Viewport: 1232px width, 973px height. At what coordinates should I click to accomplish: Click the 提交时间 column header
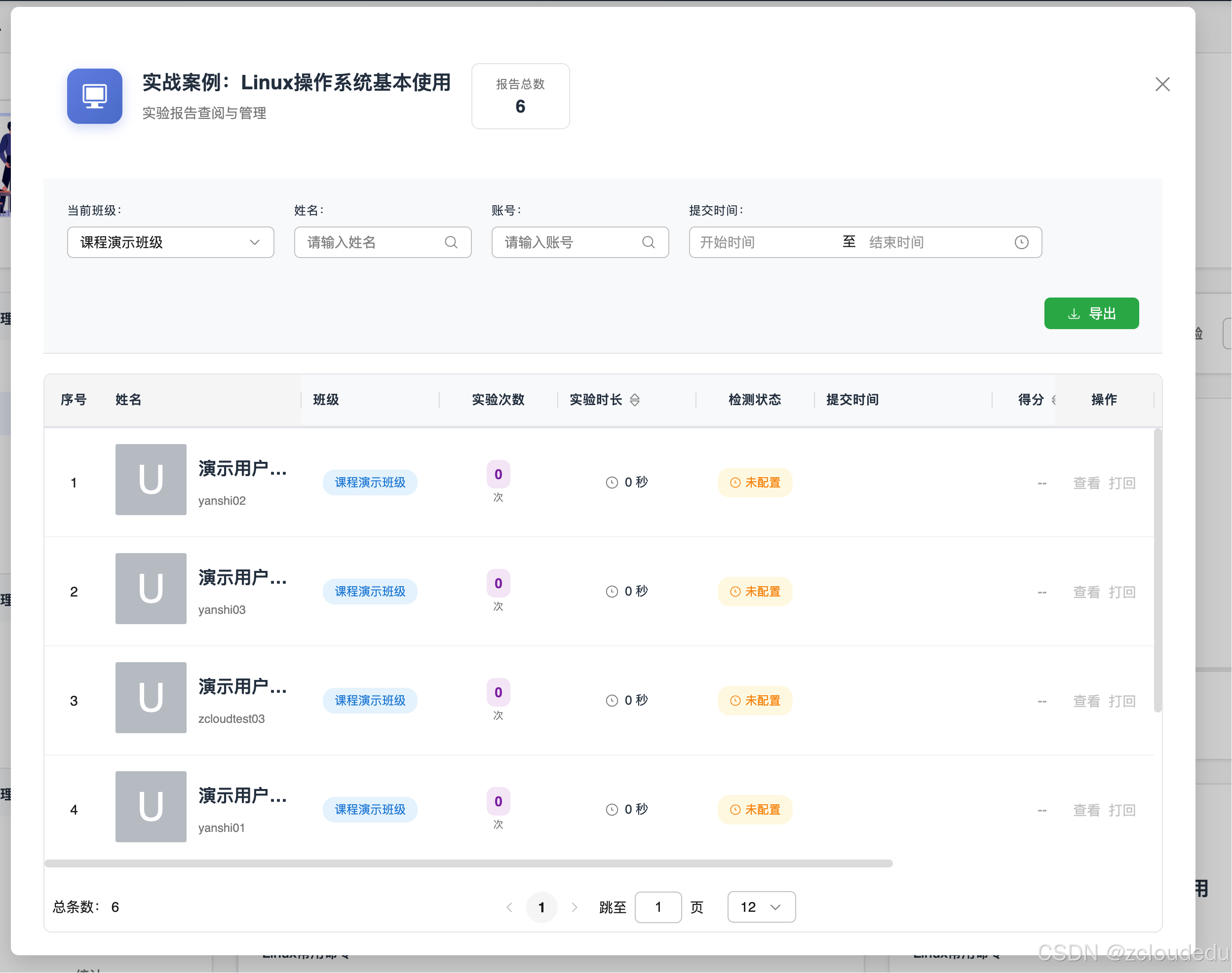[x=852, y=400]
